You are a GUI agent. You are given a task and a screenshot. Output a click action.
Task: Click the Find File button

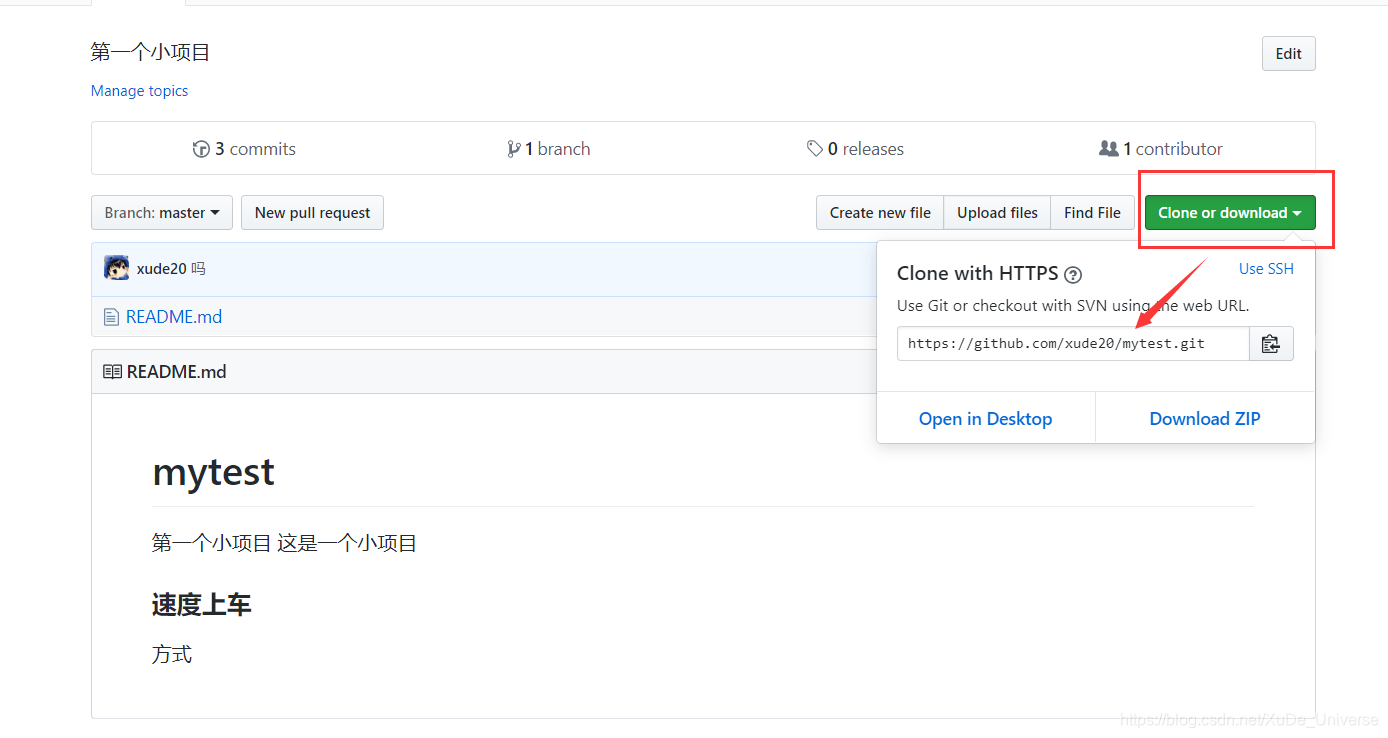pyautogui.click(x=1092, y=212)
